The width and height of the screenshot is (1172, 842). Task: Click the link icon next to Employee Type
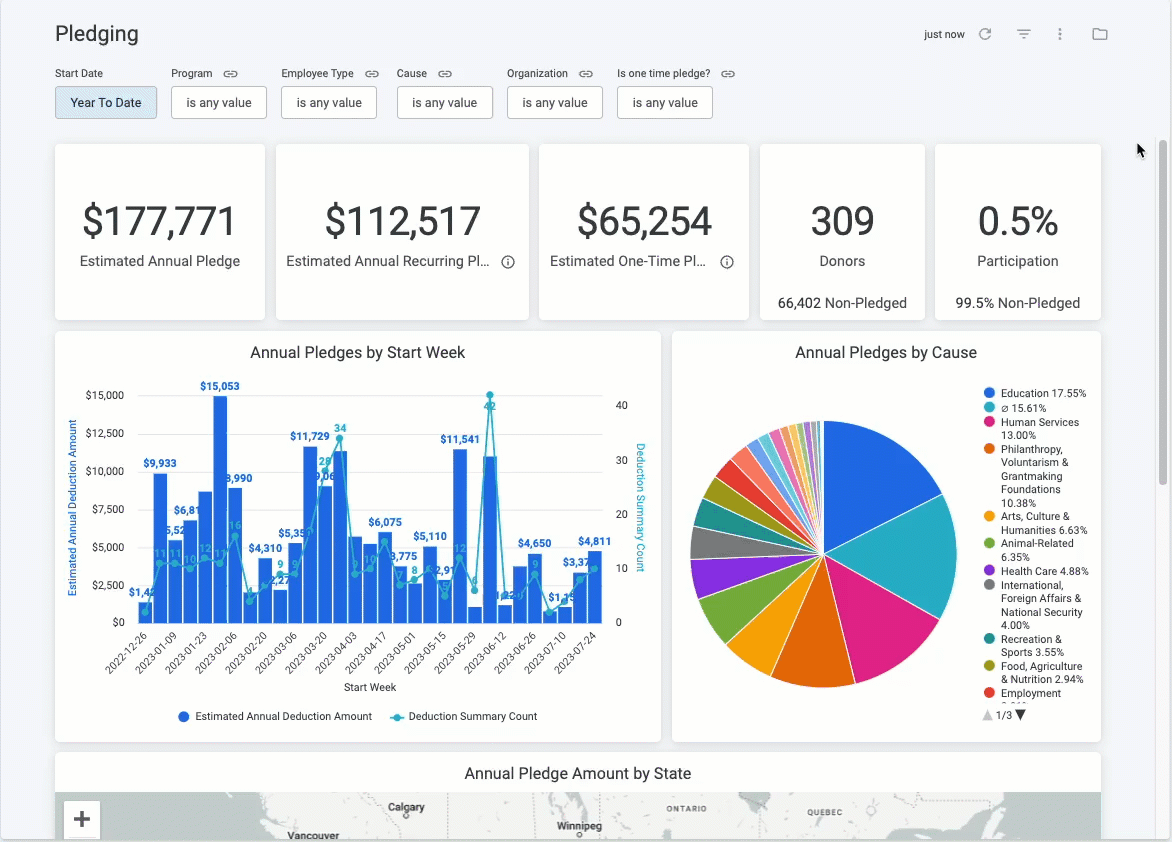pos(371,73)
